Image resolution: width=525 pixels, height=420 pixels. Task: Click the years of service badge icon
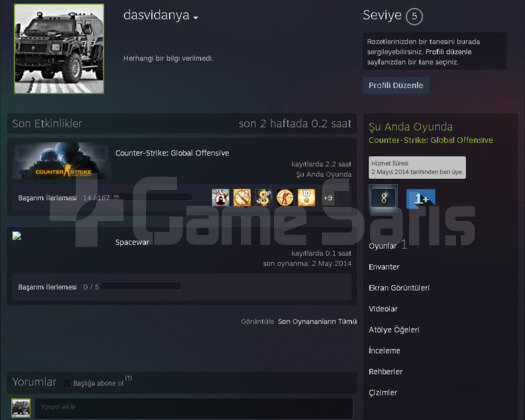[383, 198]
